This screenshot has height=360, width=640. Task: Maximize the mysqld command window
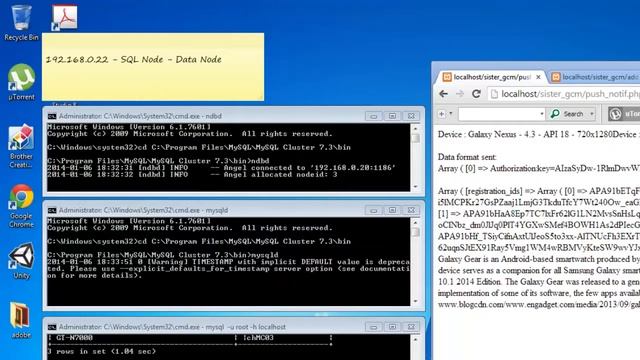coord(392,210)
